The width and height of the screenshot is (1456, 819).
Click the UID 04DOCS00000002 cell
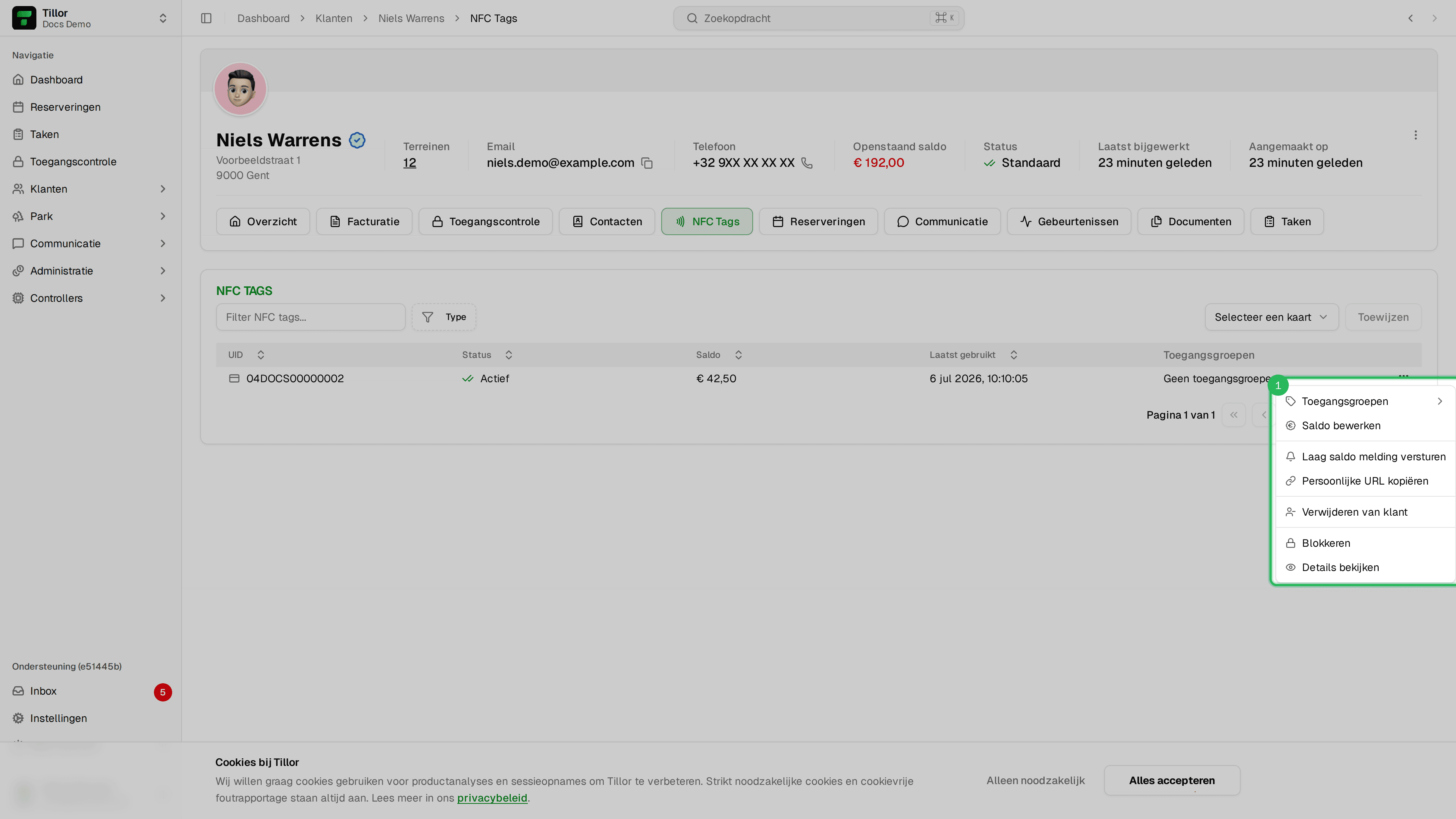[x=295, y=379]
